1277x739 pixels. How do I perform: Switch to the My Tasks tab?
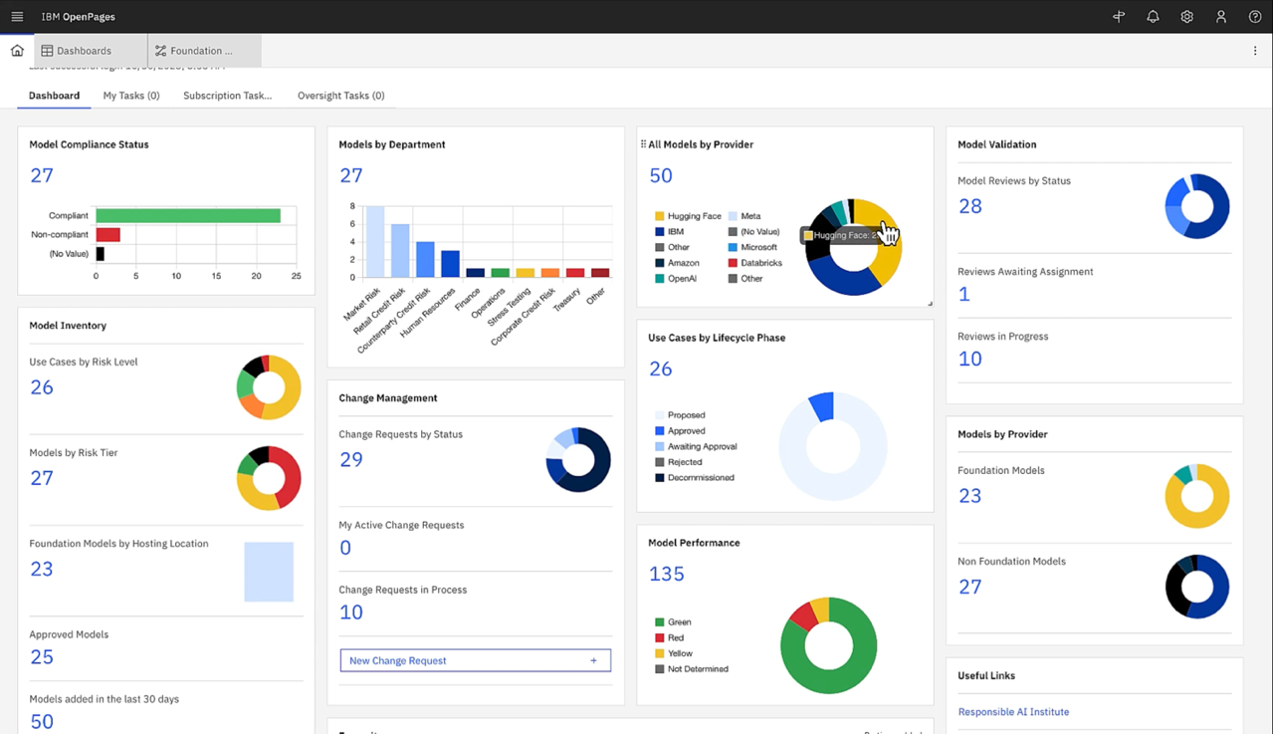pos(131,96)
